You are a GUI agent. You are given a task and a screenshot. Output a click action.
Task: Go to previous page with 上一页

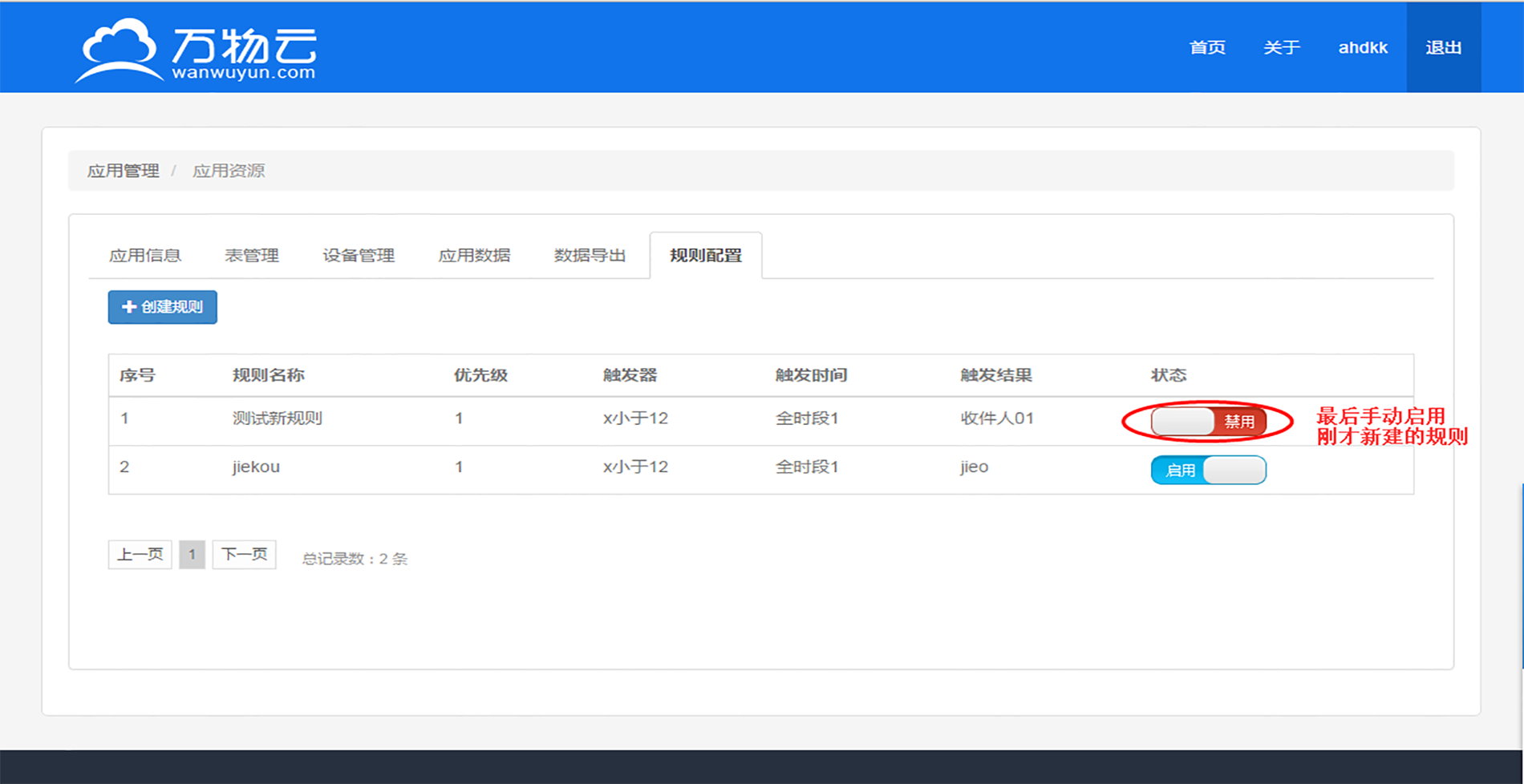coord(140,555)
